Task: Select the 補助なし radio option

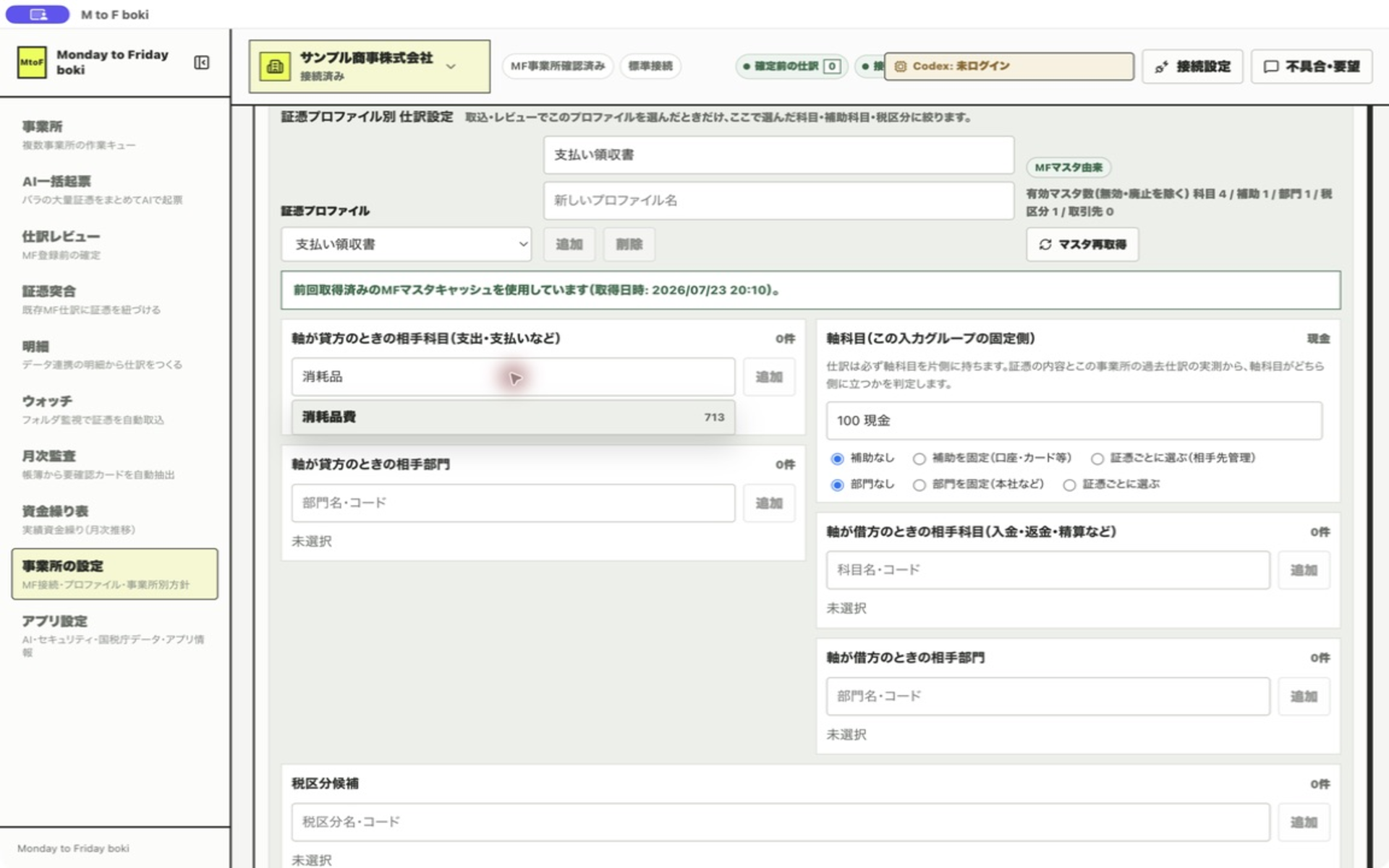Action: pyautogui.click(x=838, y=459)
